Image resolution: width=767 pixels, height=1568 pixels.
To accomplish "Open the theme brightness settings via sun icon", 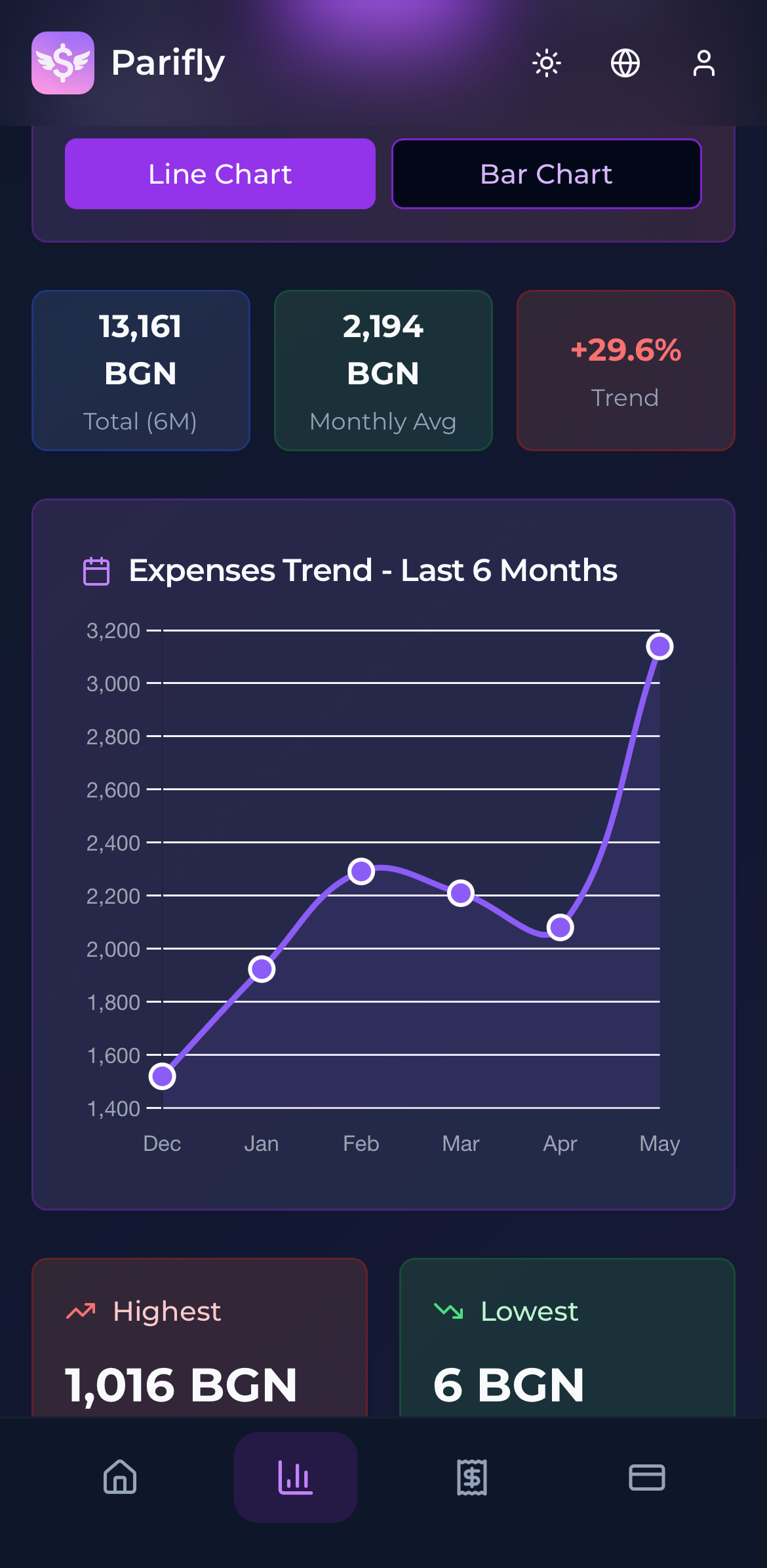I will click(x=546, y=63).
